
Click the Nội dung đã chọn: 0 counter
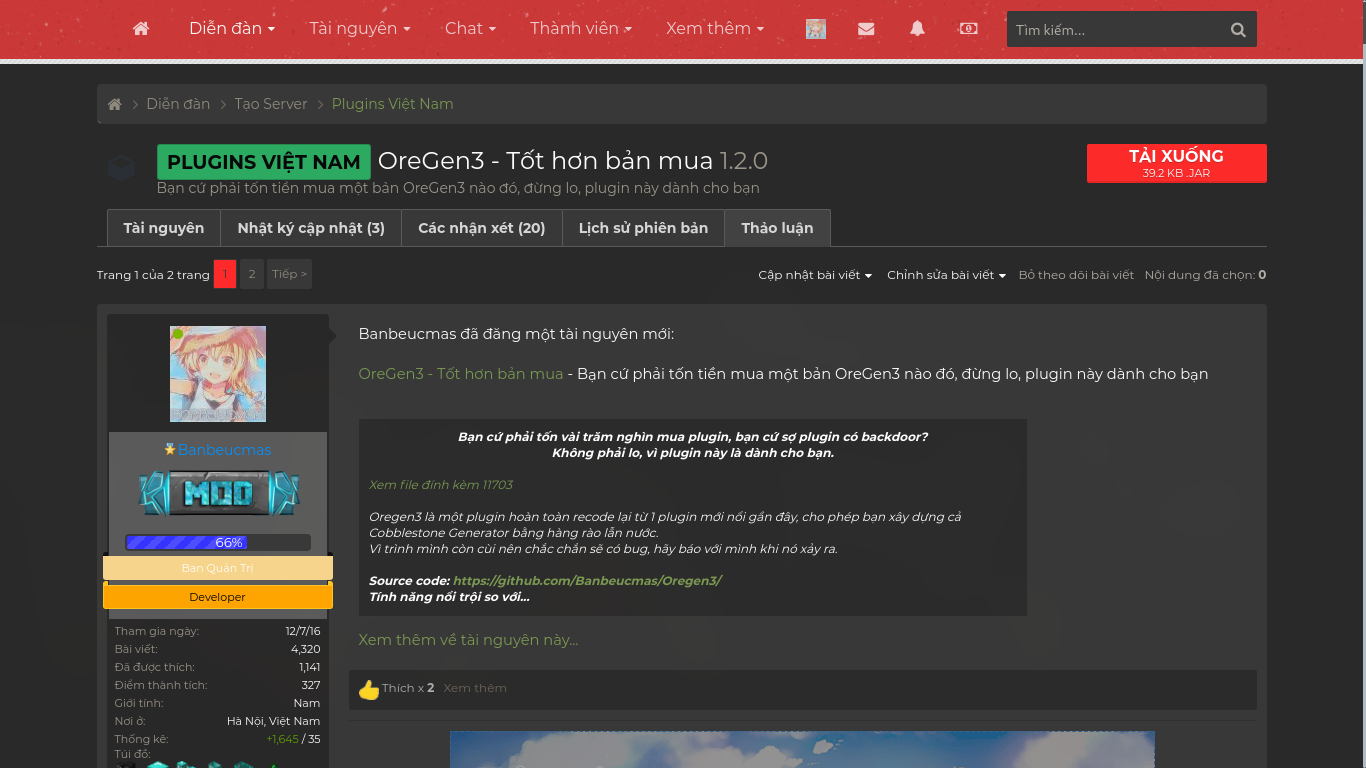tap(1205, 275)
